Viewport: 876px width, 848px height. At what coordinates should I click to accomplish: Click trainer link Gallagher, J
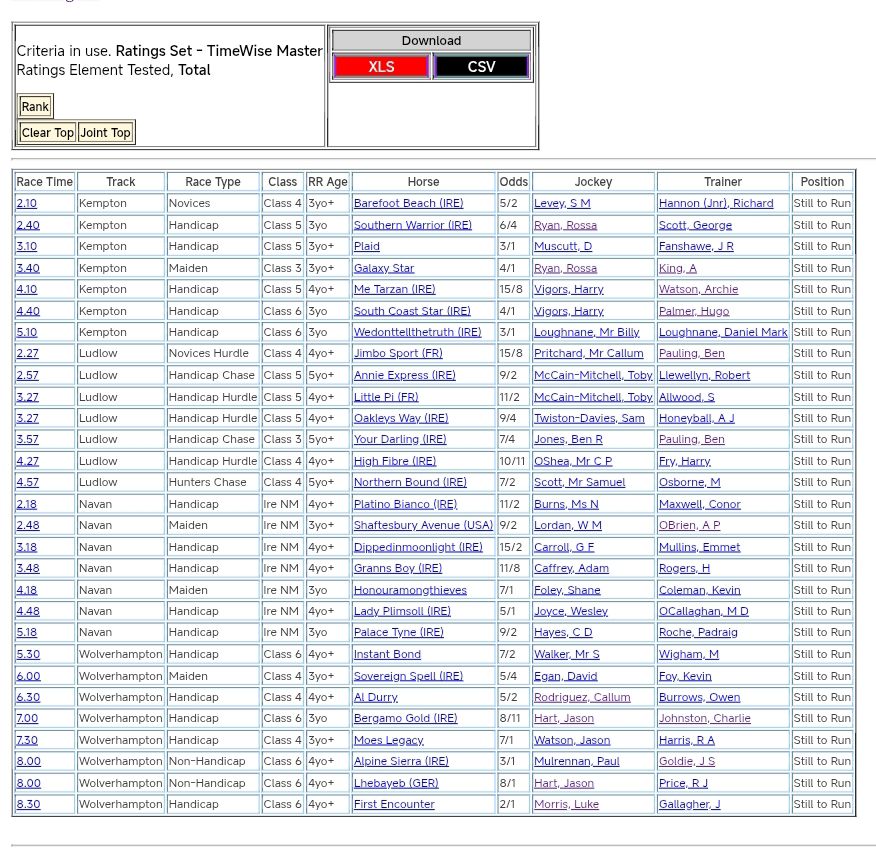tap(689, 804)
